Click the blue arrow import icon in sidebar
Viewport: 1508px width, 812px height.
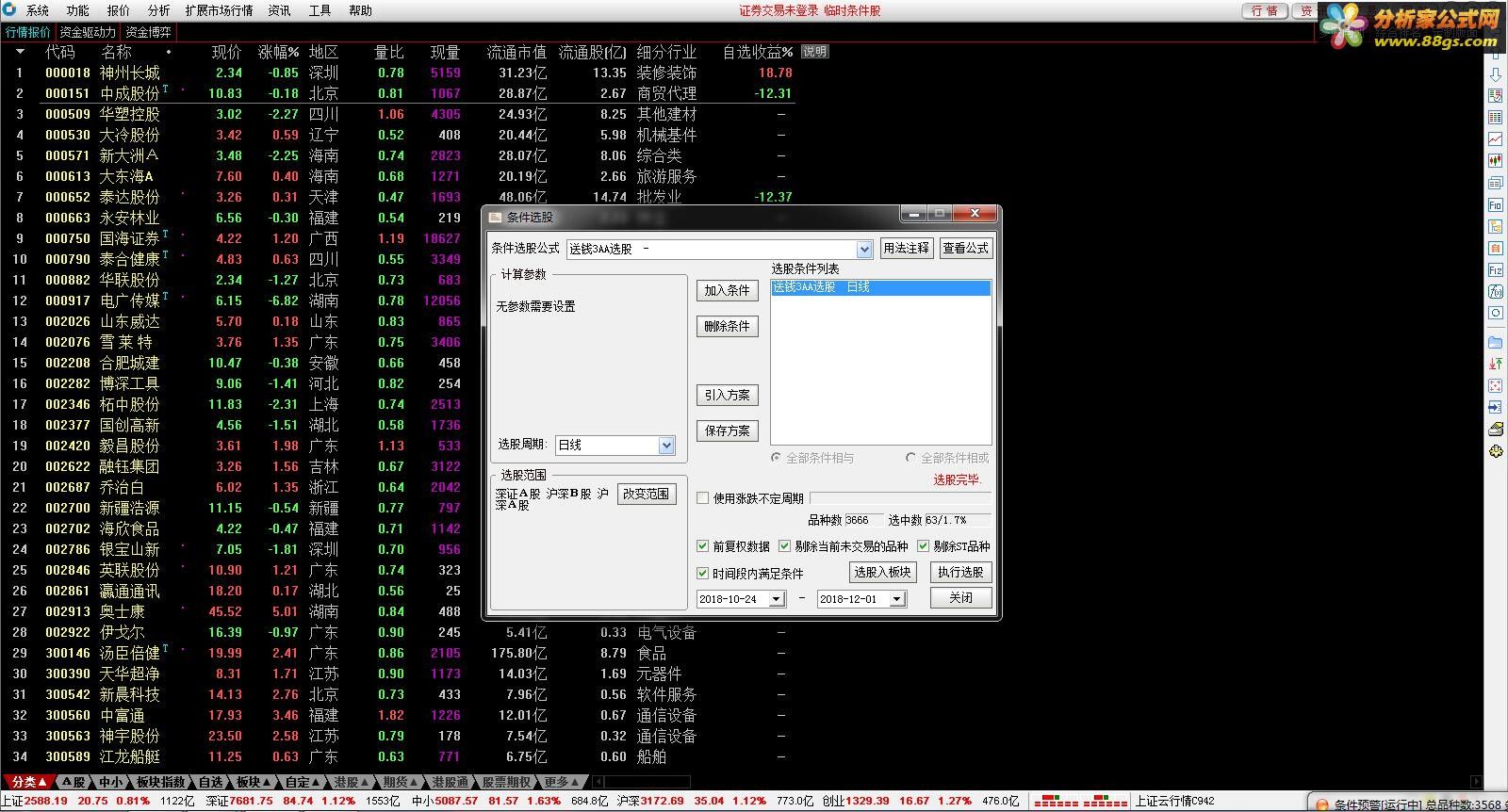click(1495, 407)
